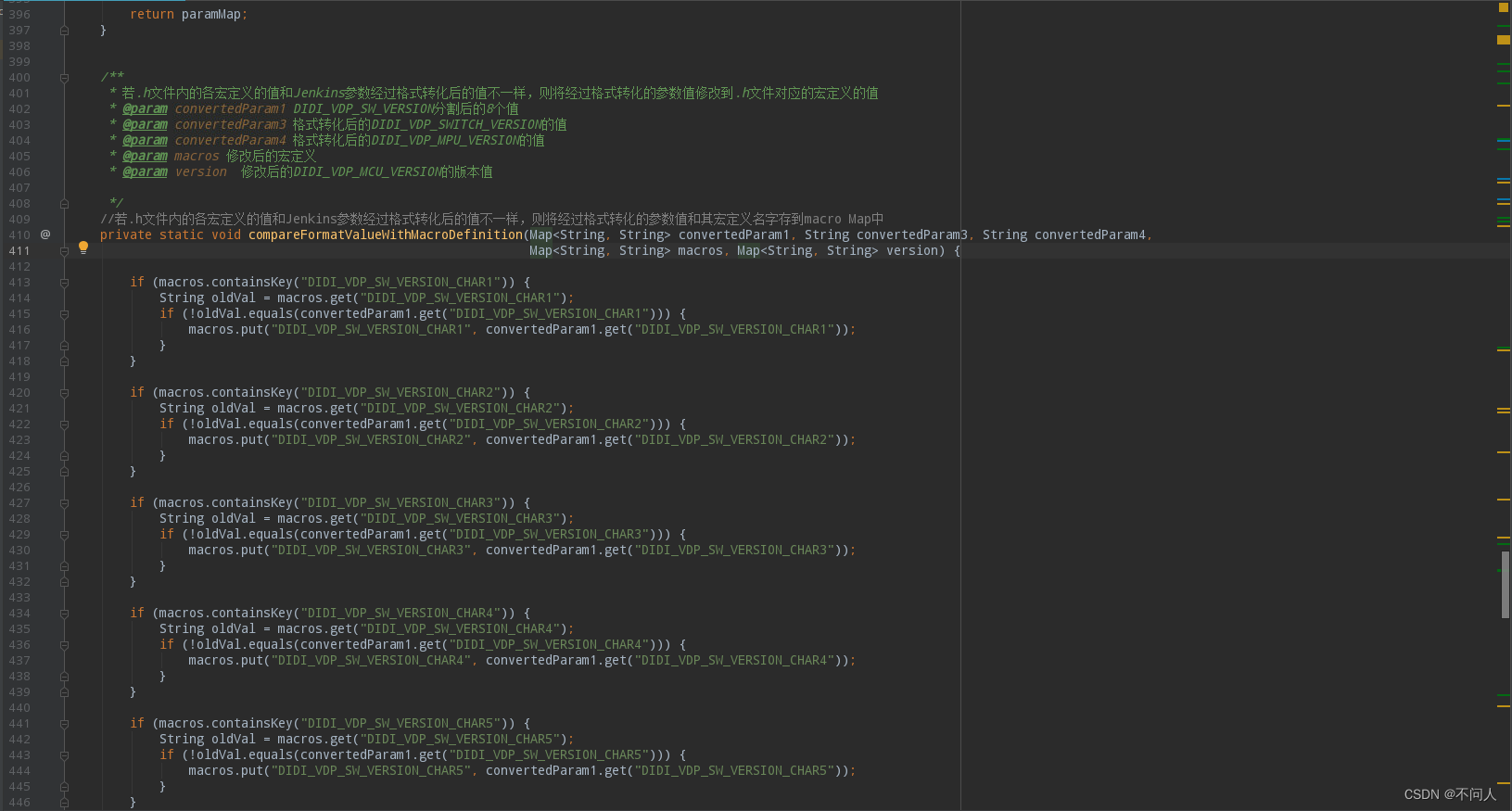The width and height of the screenshot is (1512, 811).
Task: Click the macros.put call for VERSION_CHAR3
Action: (522, 550)
